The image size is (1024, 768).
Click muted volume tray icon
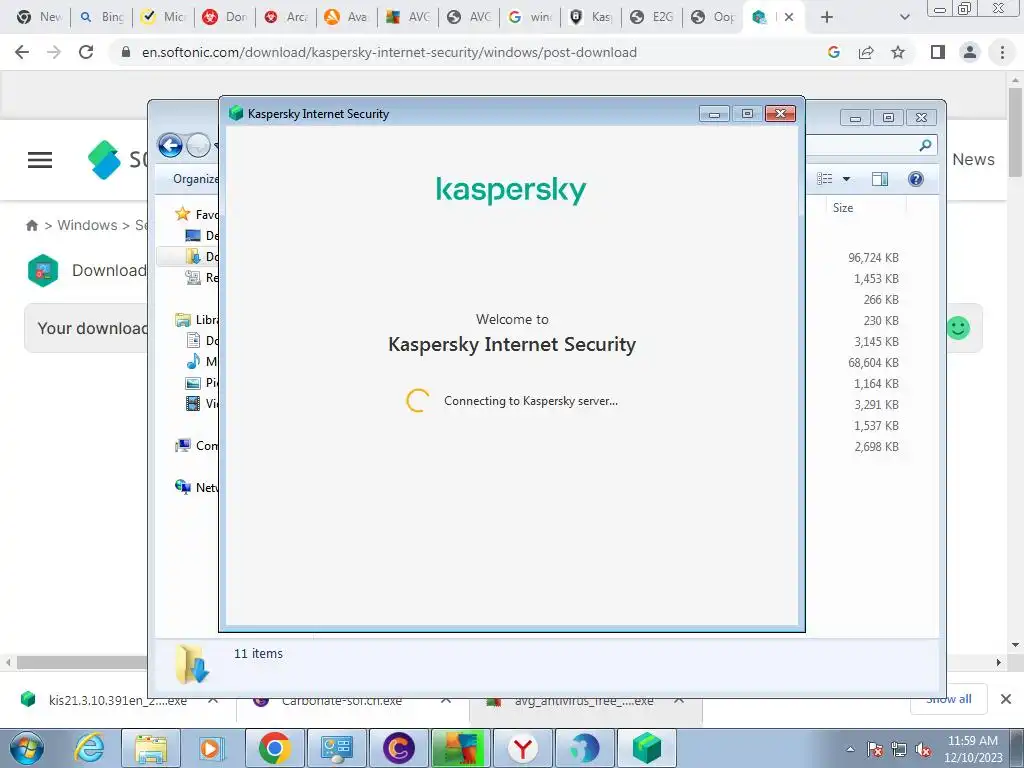click(x=923, y=750)
